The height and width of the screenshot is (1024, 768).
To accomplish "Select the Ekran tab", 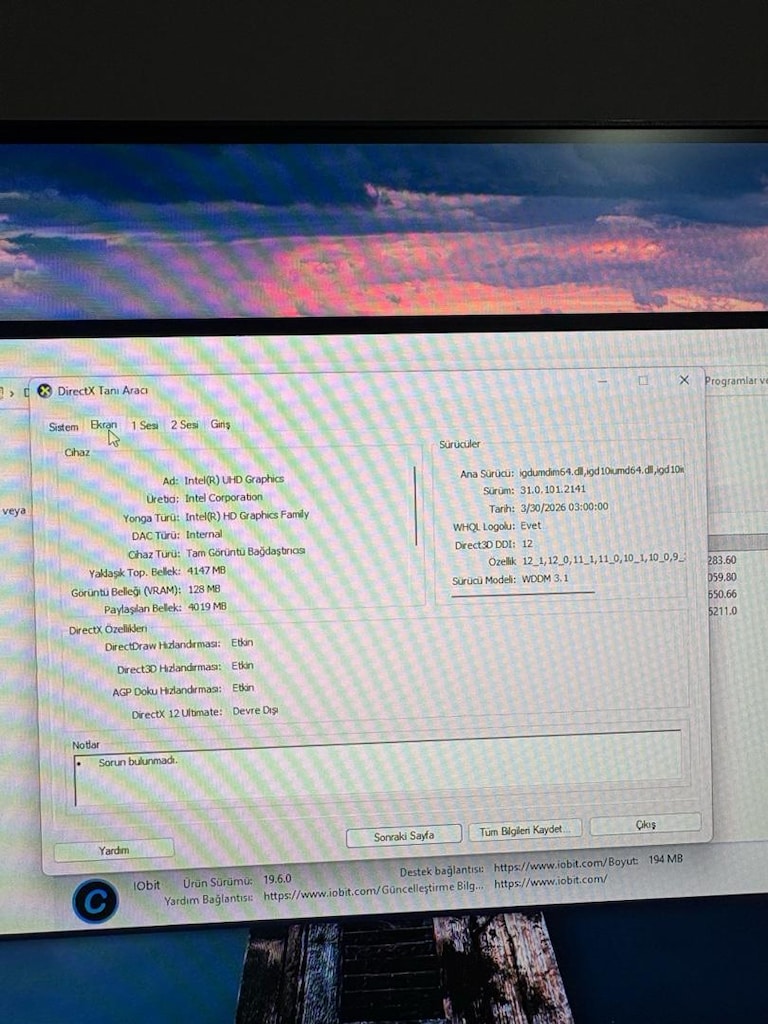I will [103, 425].
